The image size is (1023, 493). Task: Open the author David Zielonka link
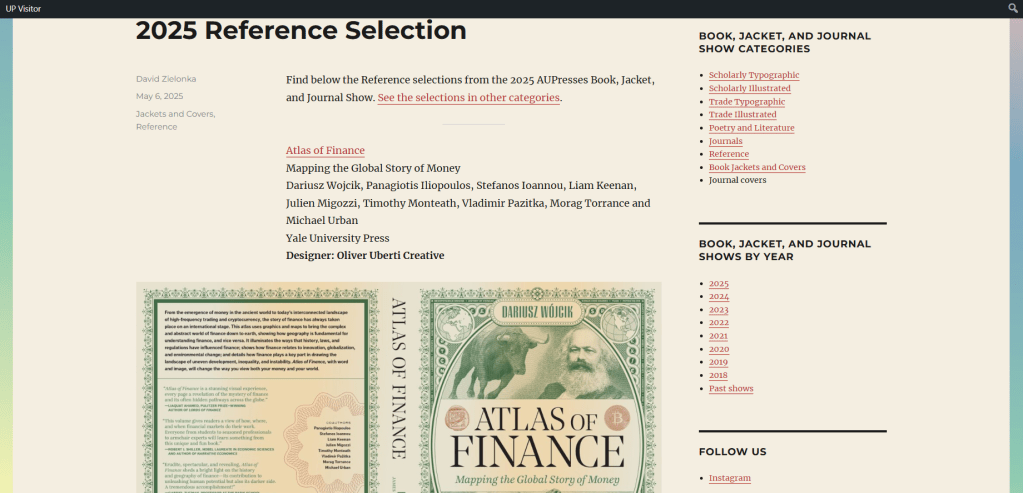(x=166, y=79)
